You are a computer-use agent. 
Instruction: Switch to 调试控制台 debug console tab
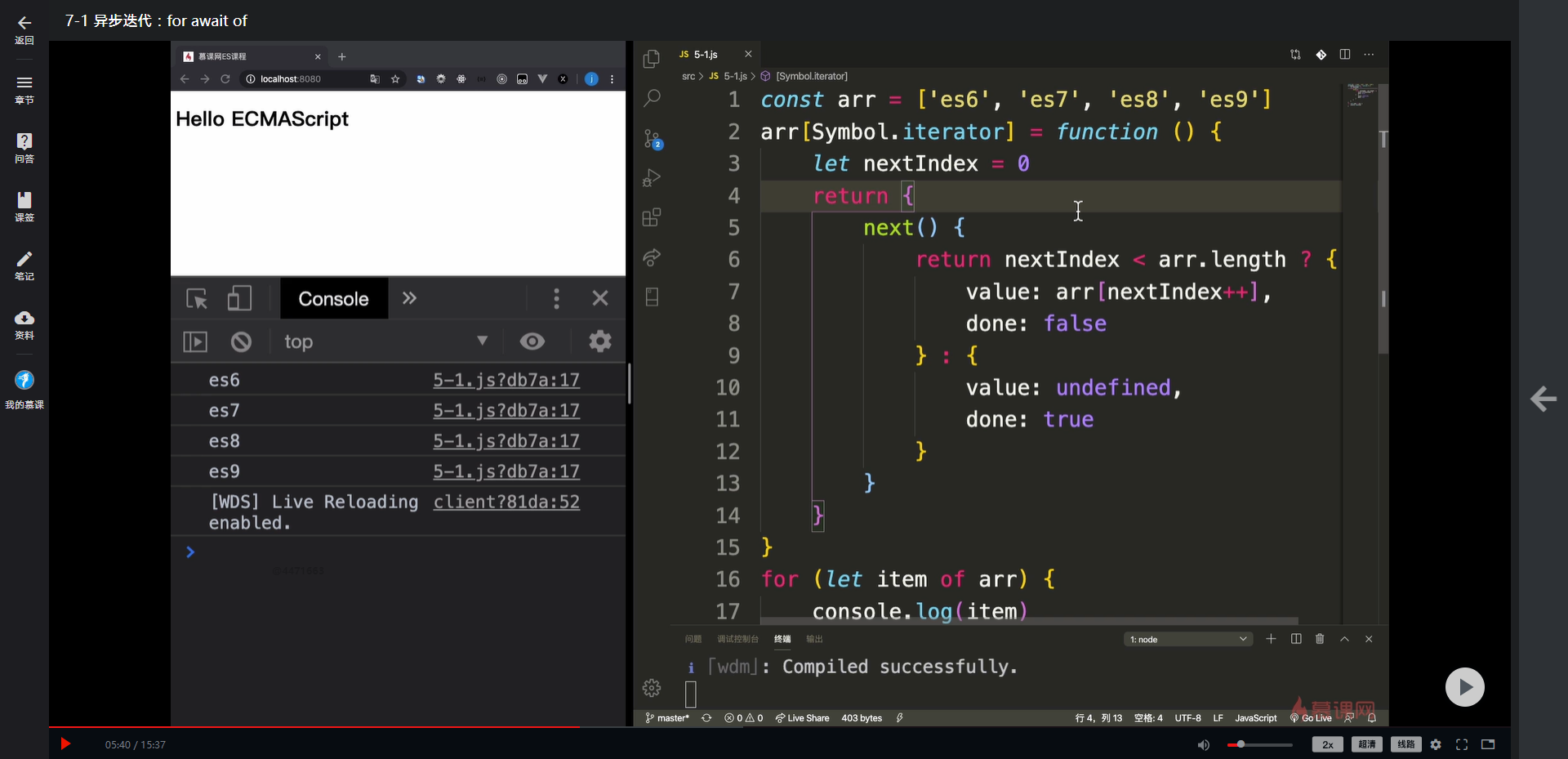point(737,639)
